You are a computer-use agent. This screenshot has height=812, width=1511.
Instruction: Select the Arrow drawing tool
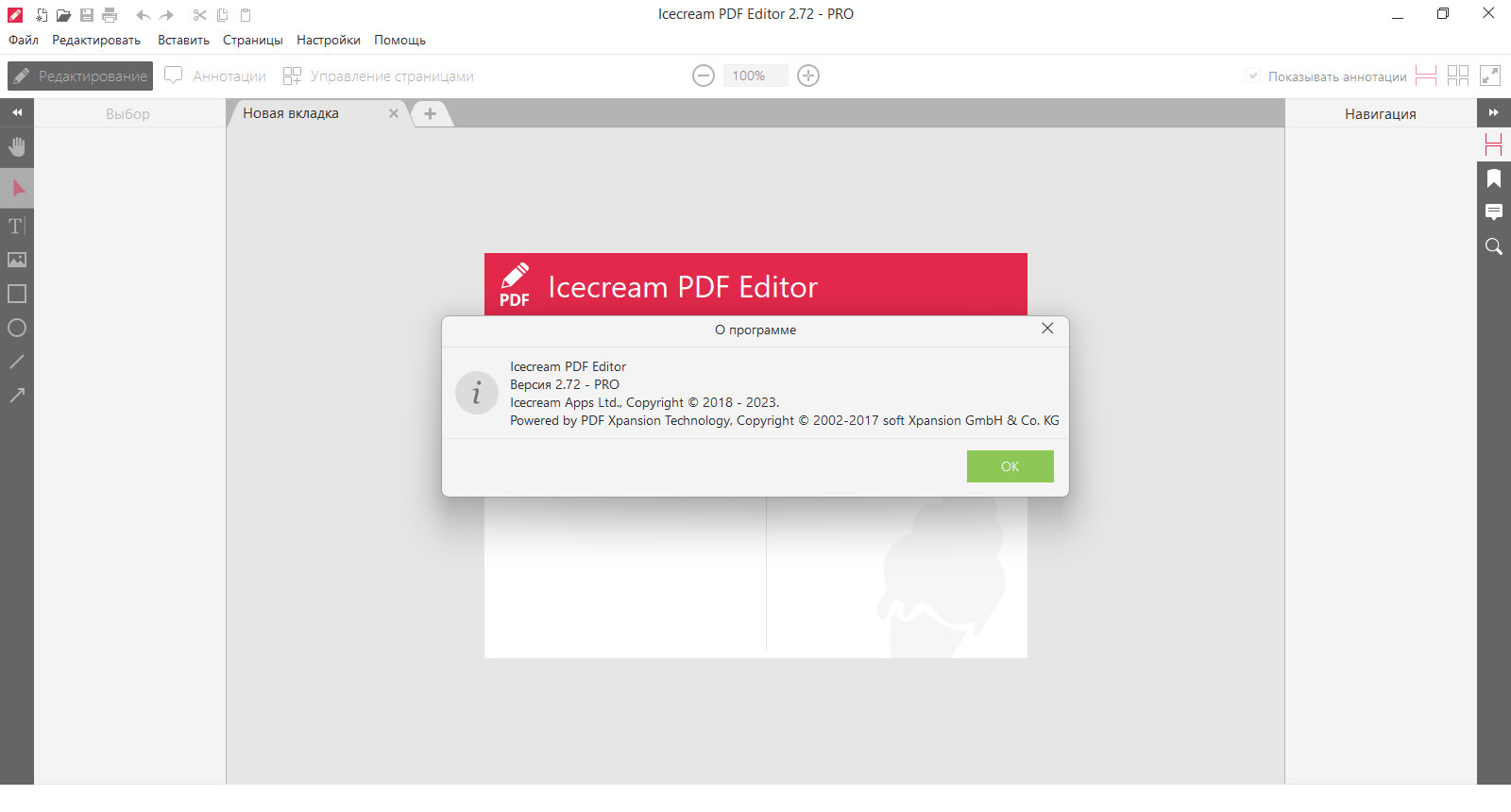17,396
